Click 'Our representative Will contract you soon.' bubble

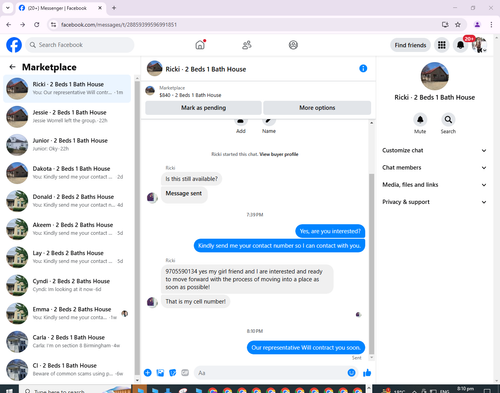306,348
